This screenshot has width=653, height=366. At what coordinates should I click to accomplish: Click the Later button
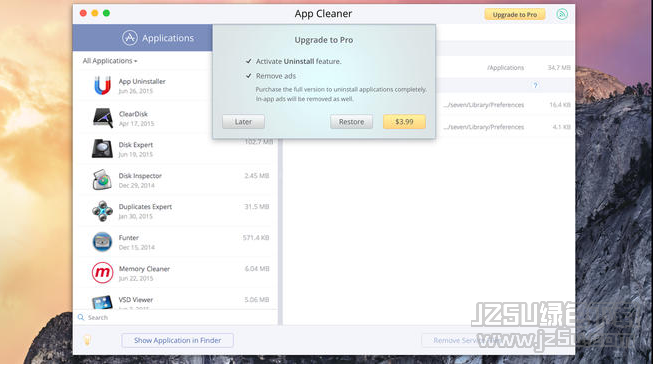tap(243, 122)
